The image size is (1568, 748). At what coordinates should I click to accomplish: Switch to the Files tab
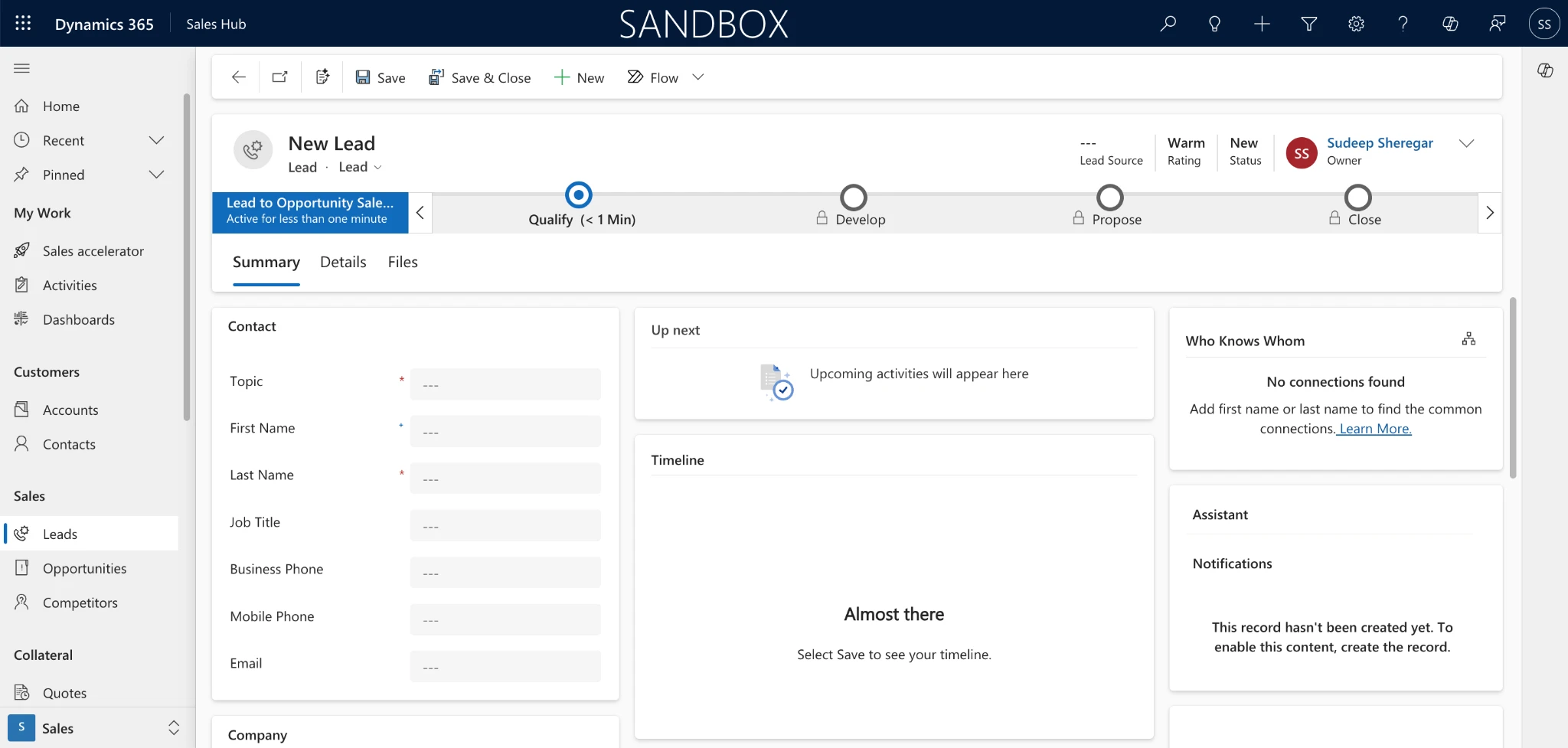tap(403, 262)
